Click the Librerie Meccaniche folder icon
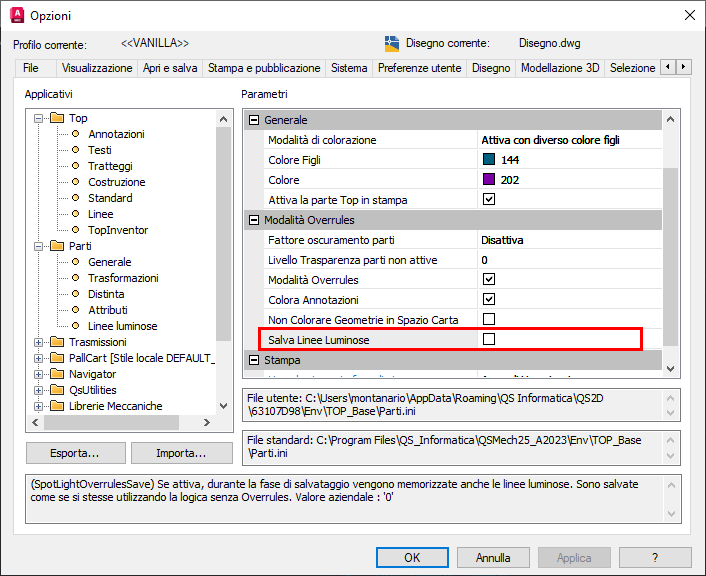The height and width of the screenshot is (576, 706). (x=55, y=406)
